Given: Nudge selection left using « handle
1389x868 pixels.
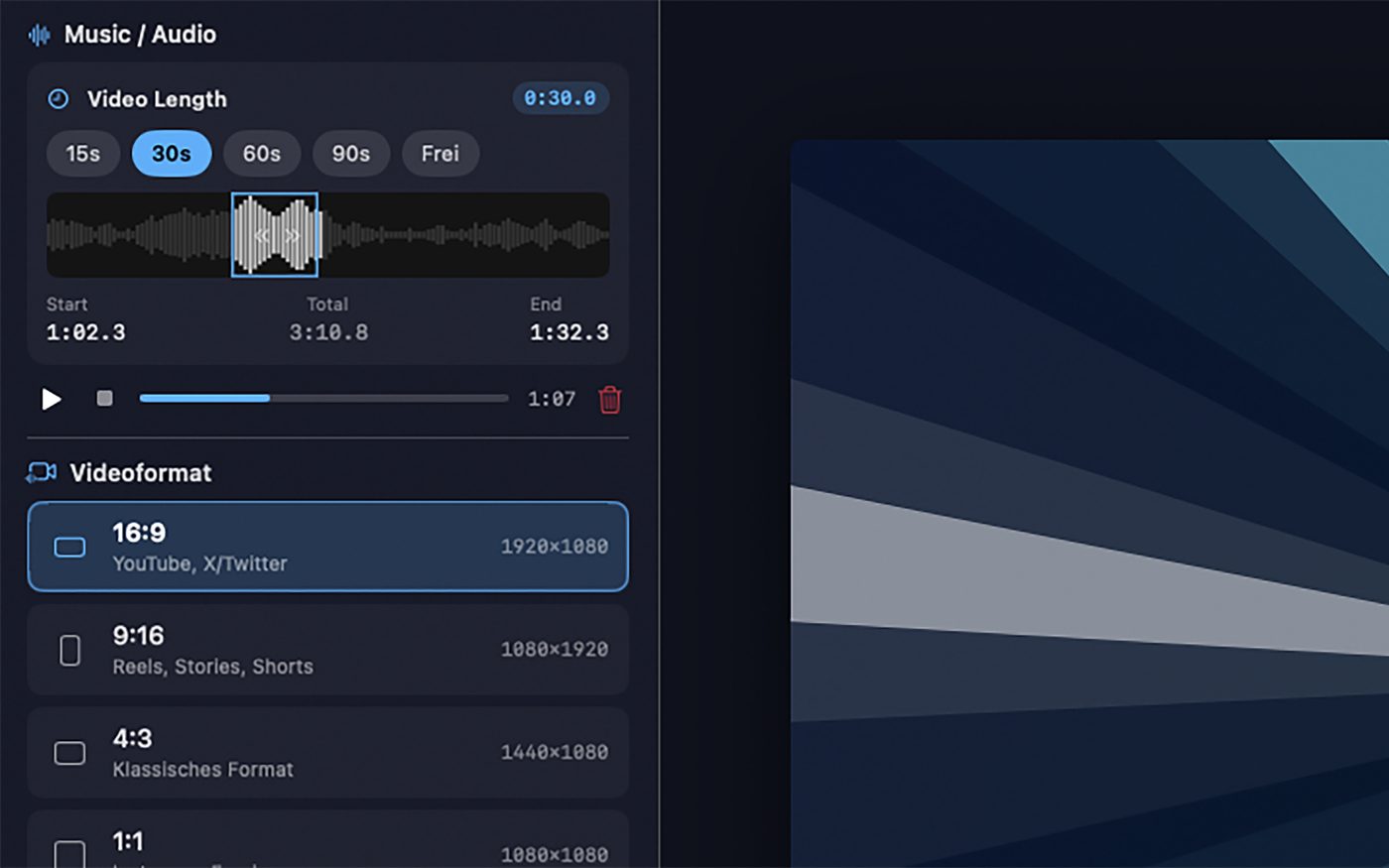Looking at the screenshot, I should point(262,235).
